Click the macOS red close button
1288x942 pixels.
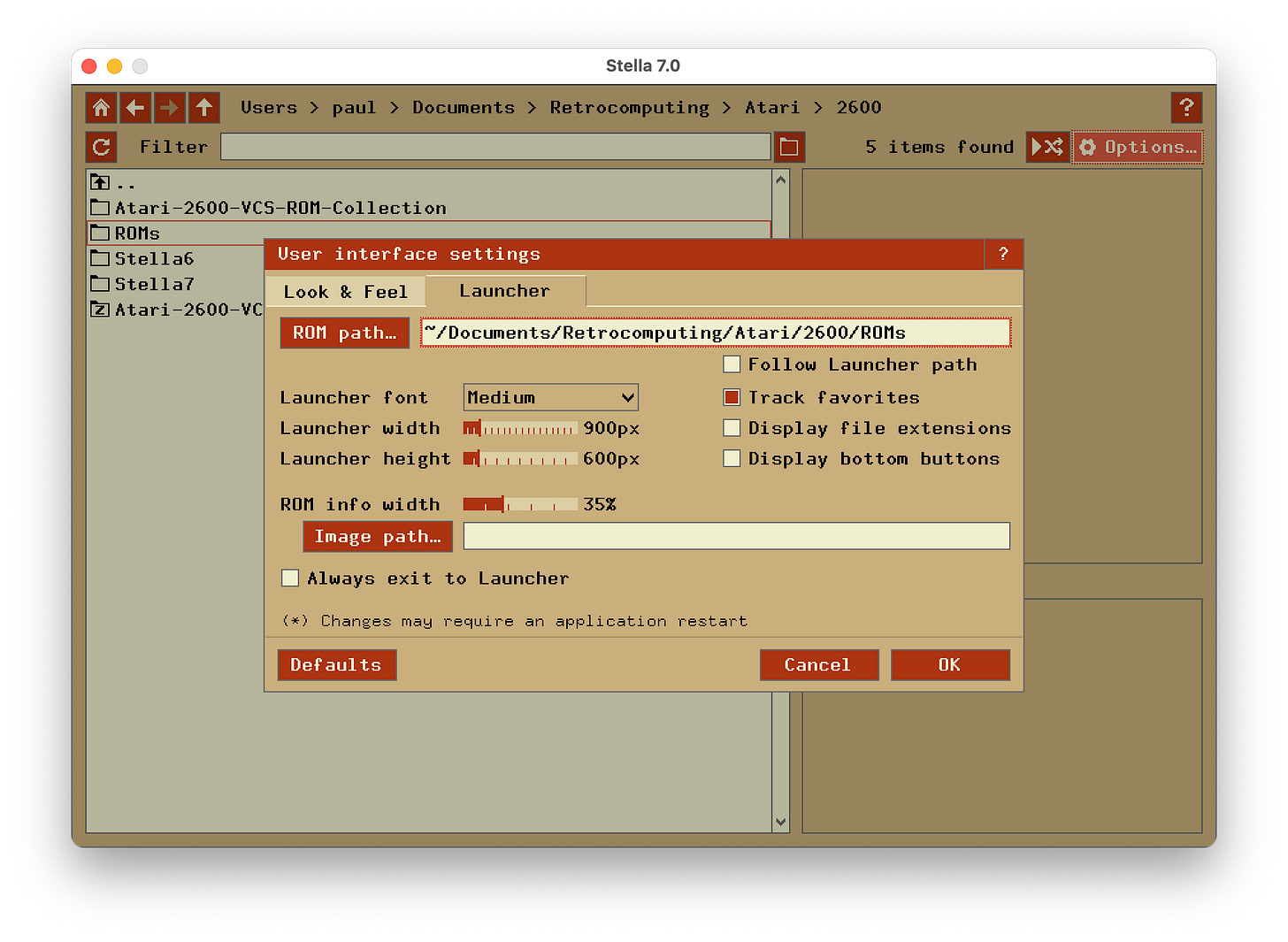click(x=88, y=66)
